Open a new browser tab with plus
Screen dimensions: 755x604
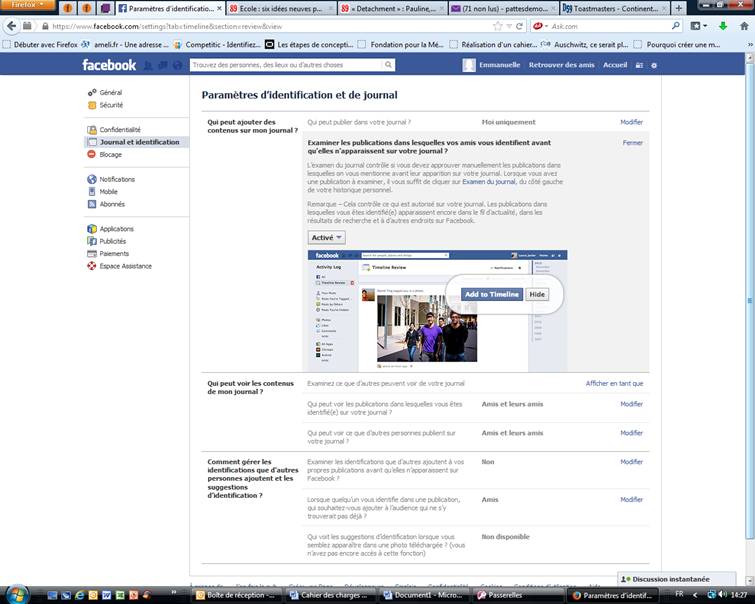click(x=678, y=8)
